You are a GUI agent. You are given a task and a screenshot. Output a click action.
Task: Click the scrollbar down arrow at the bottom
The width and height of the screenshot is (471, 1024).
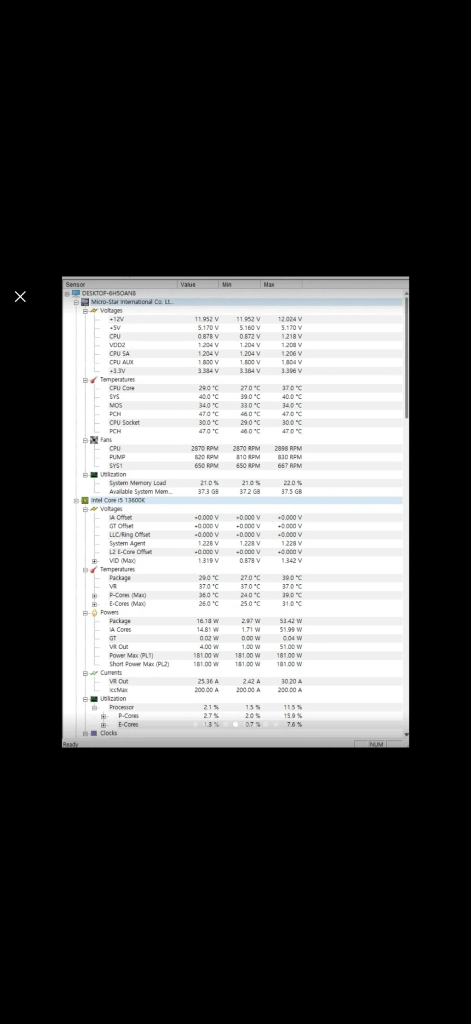click(406, 735)
